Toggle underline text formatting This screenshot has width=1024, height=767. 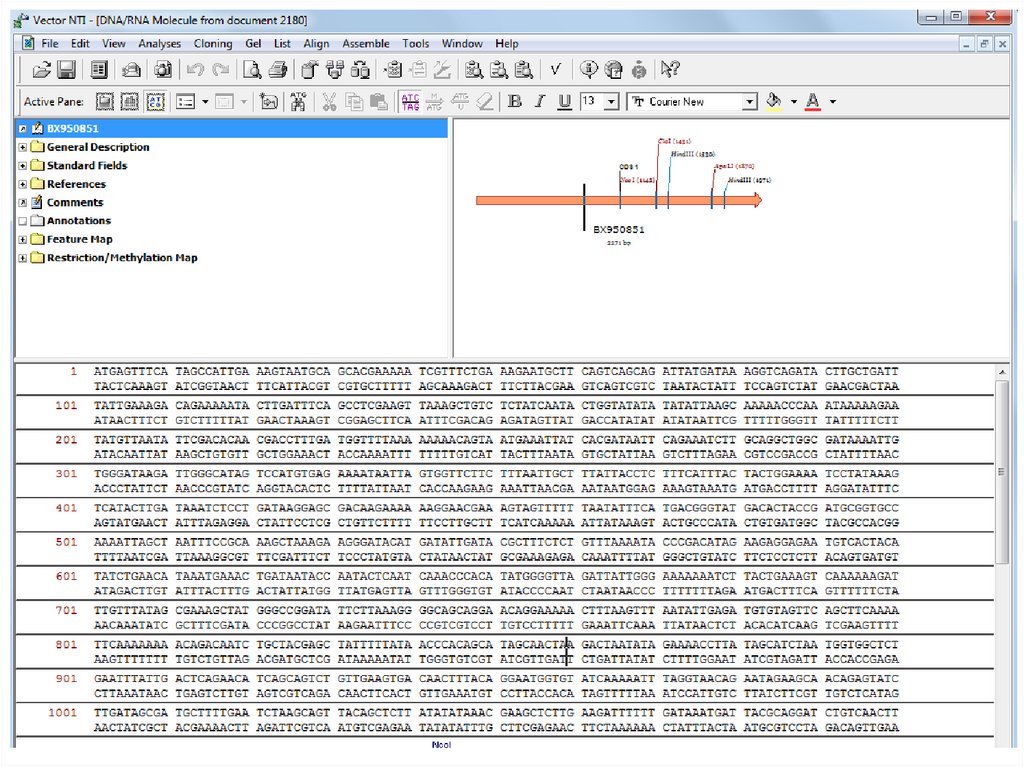[x=564, y=102]
